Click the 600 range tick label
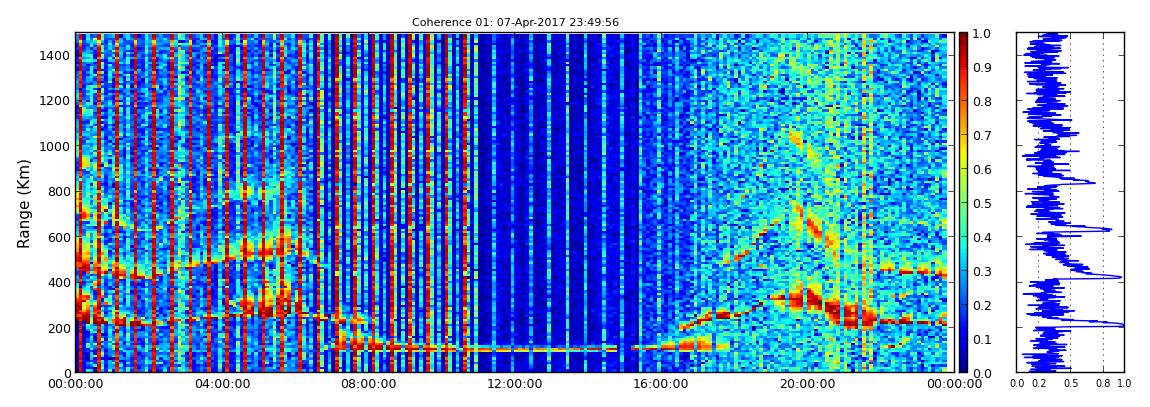The width and height of the screenshot is (1150, 407). click(59, 237)
